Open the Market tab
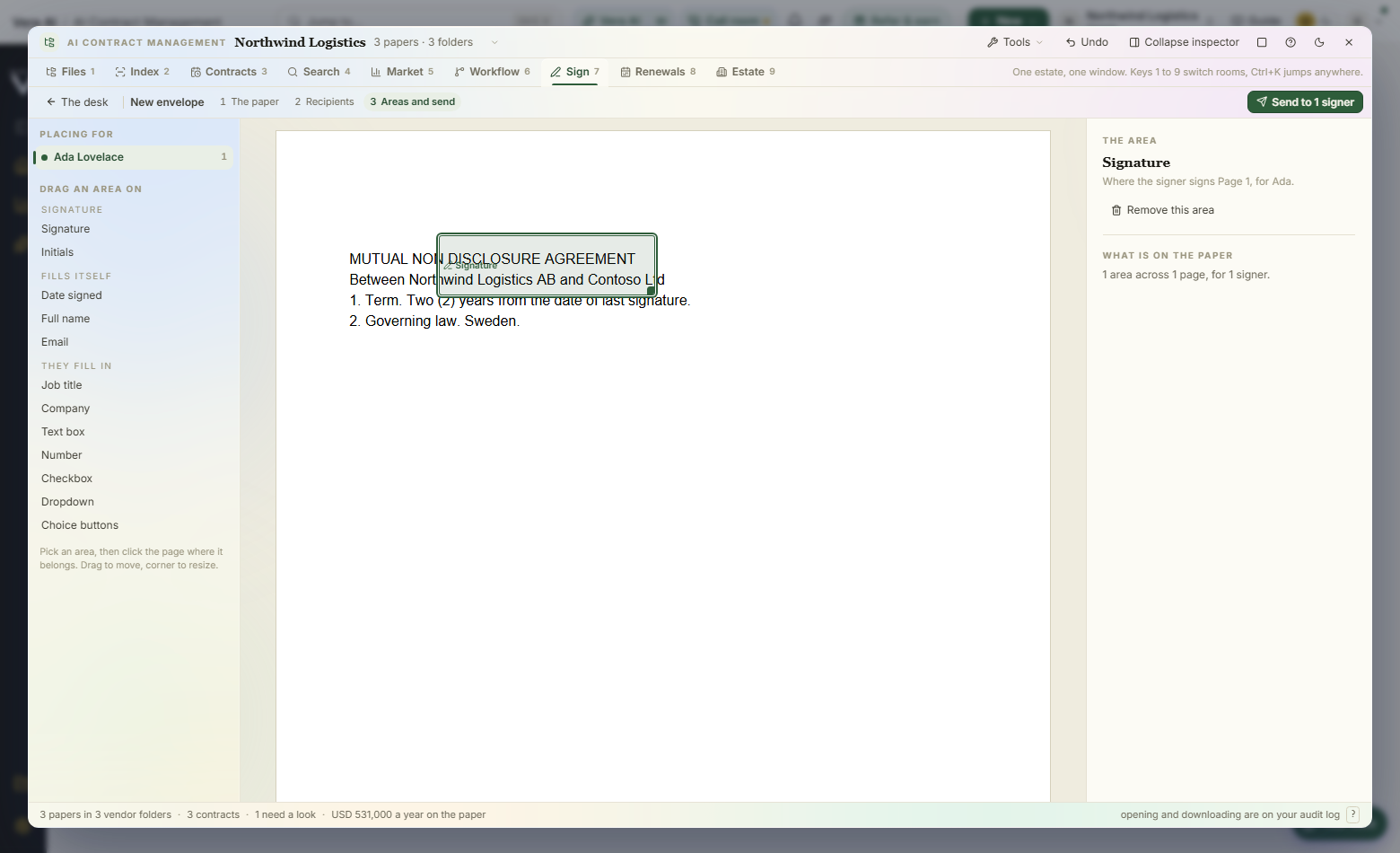The height and width of the screenshot is (853, 1400). (x=402, y=72)
